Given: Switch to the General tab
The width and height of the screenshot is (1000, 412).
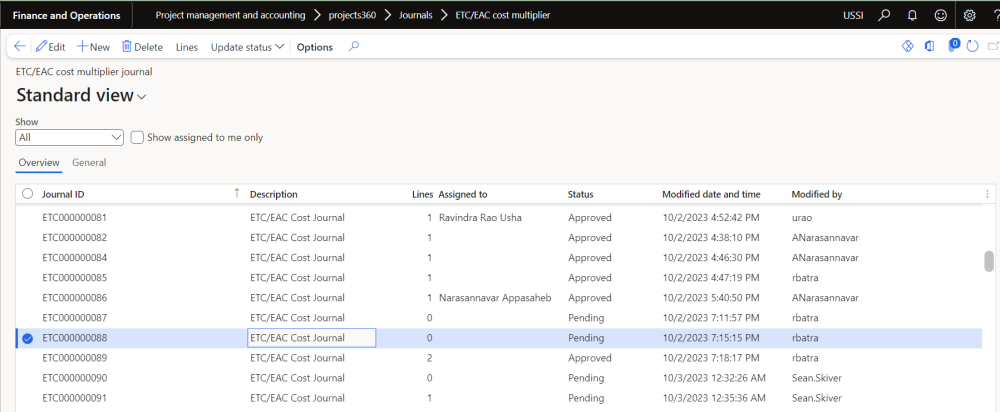Looking at the screenshot, I should 89,163.
